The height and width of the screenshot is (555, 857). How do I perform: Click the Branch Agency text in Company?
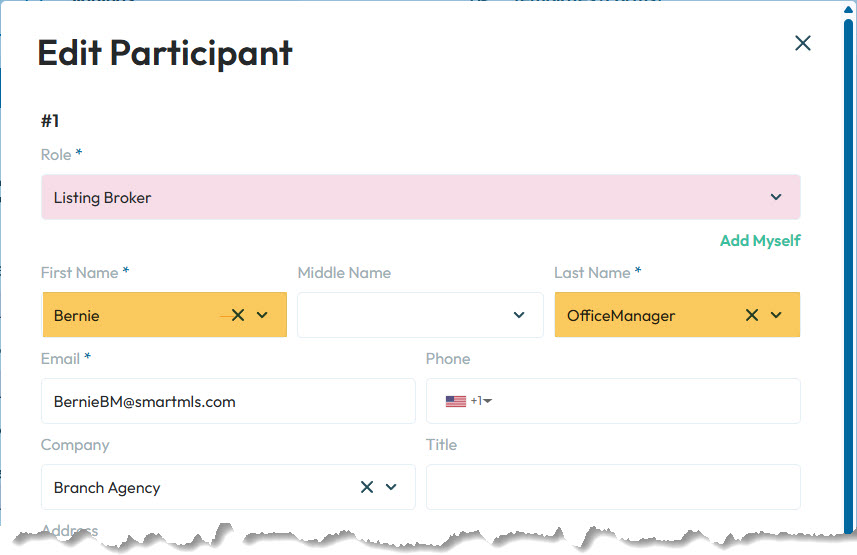tap(107, 488)
